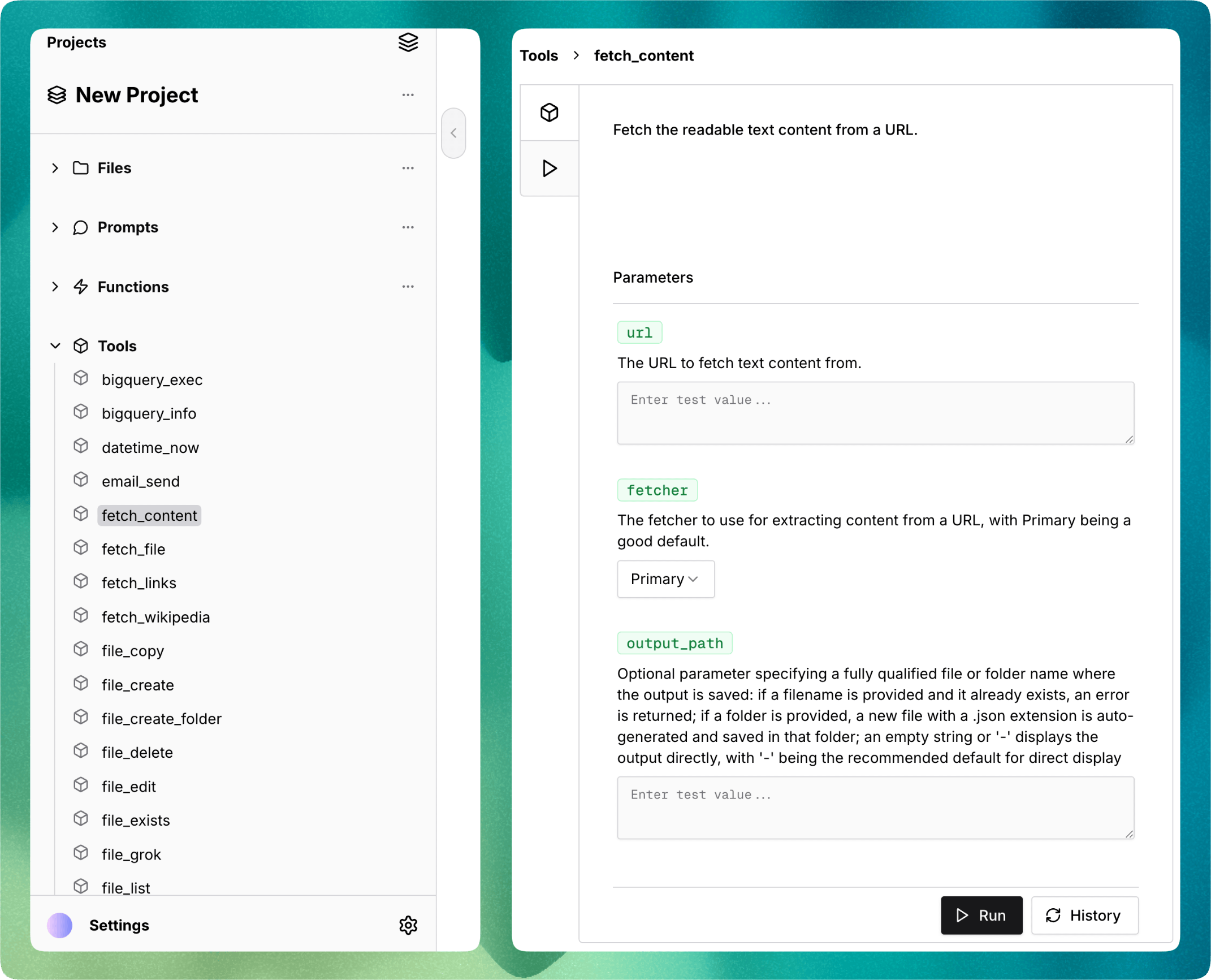Expand the Prompts section
The width and height of the screenshot is (1211, 980).
tap(55, 227)
